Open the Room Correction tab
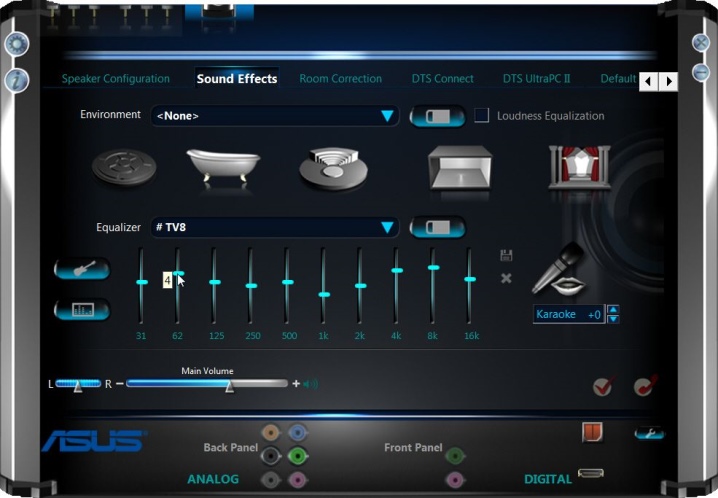This screenshot has height=498, width=718. 341,79
